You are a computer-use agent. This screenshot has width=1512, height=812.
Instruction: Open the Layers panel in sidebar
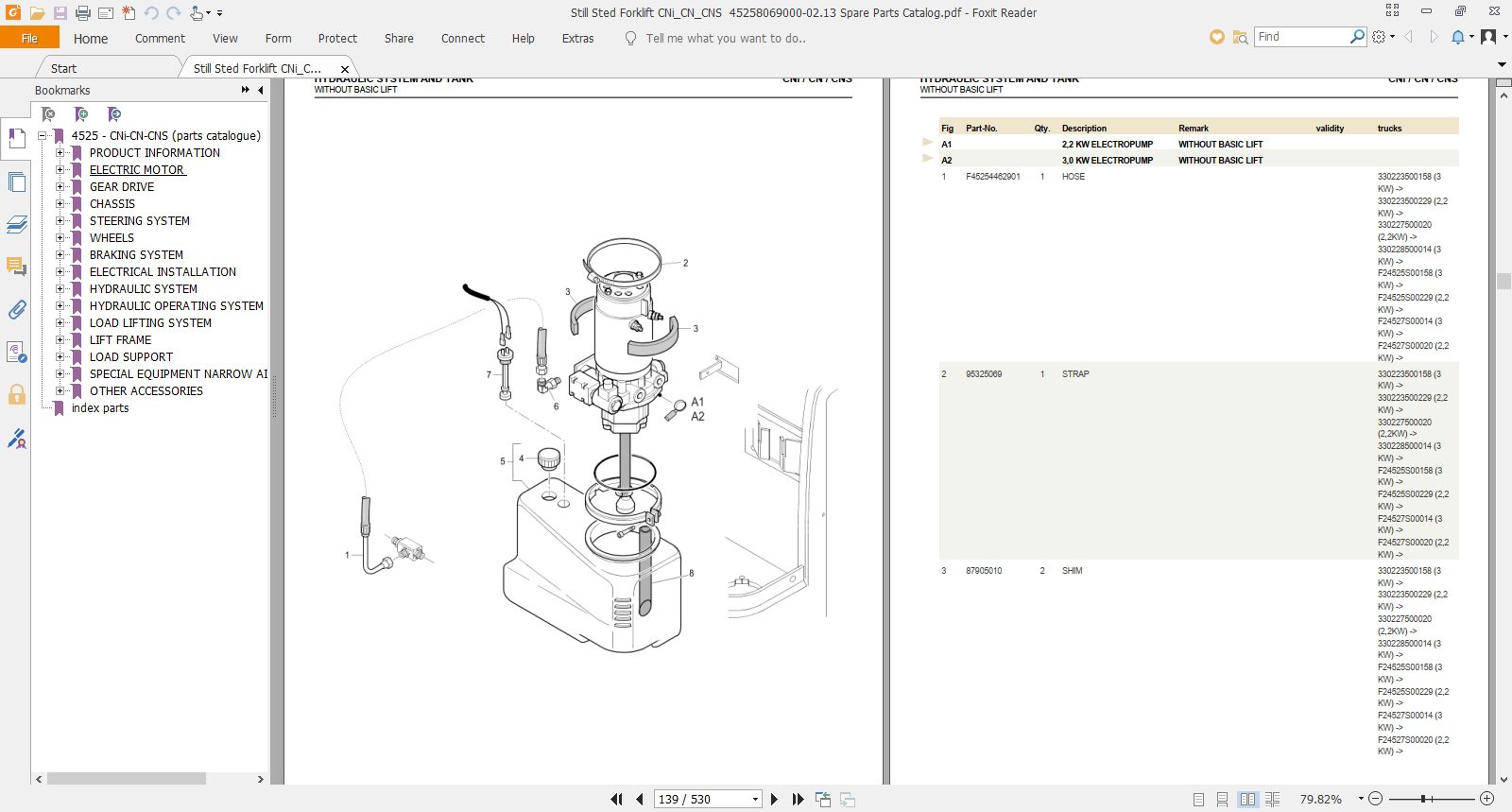[16, 224]
